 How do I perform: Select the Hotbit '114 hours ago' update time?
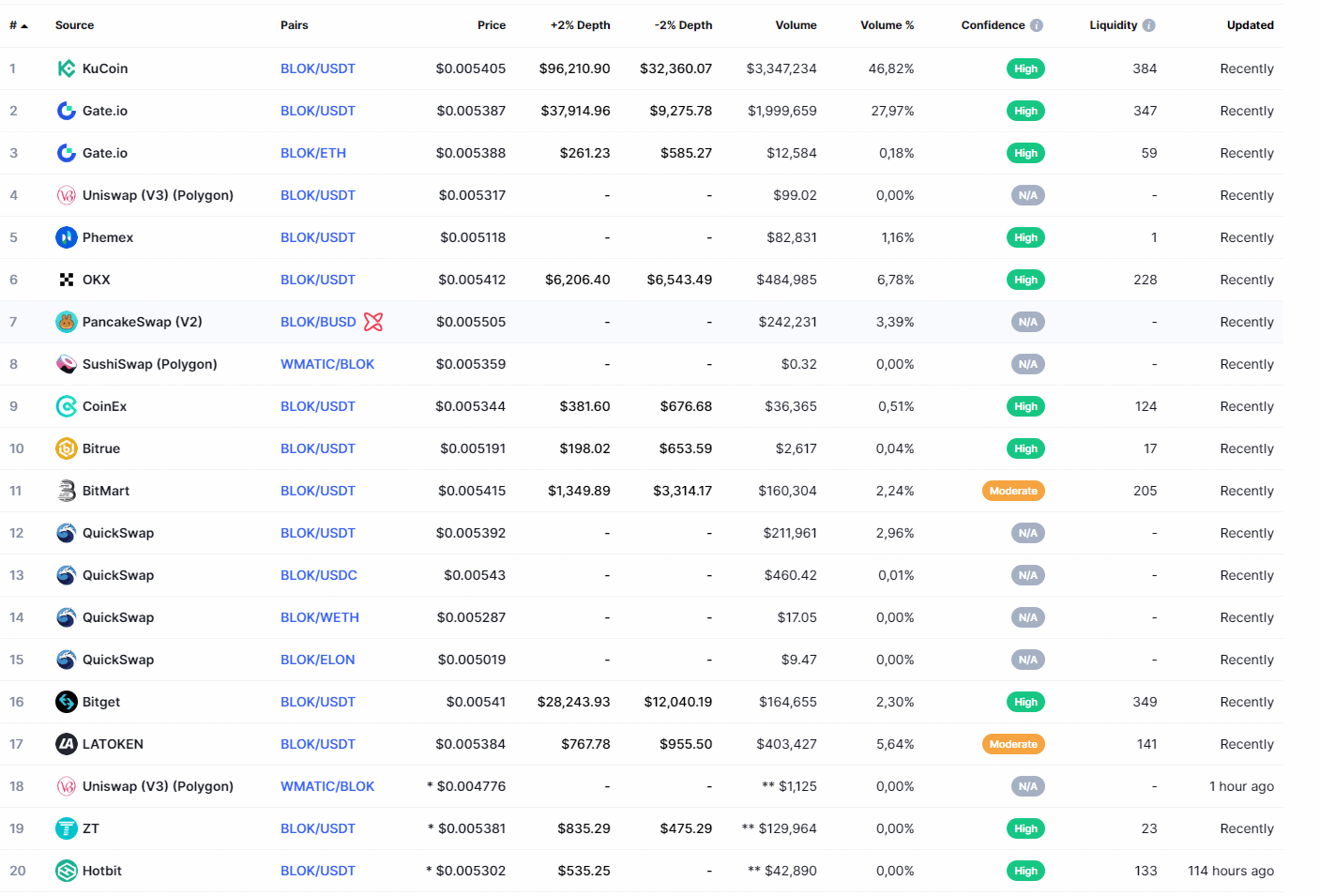[x=1230, y=871]
